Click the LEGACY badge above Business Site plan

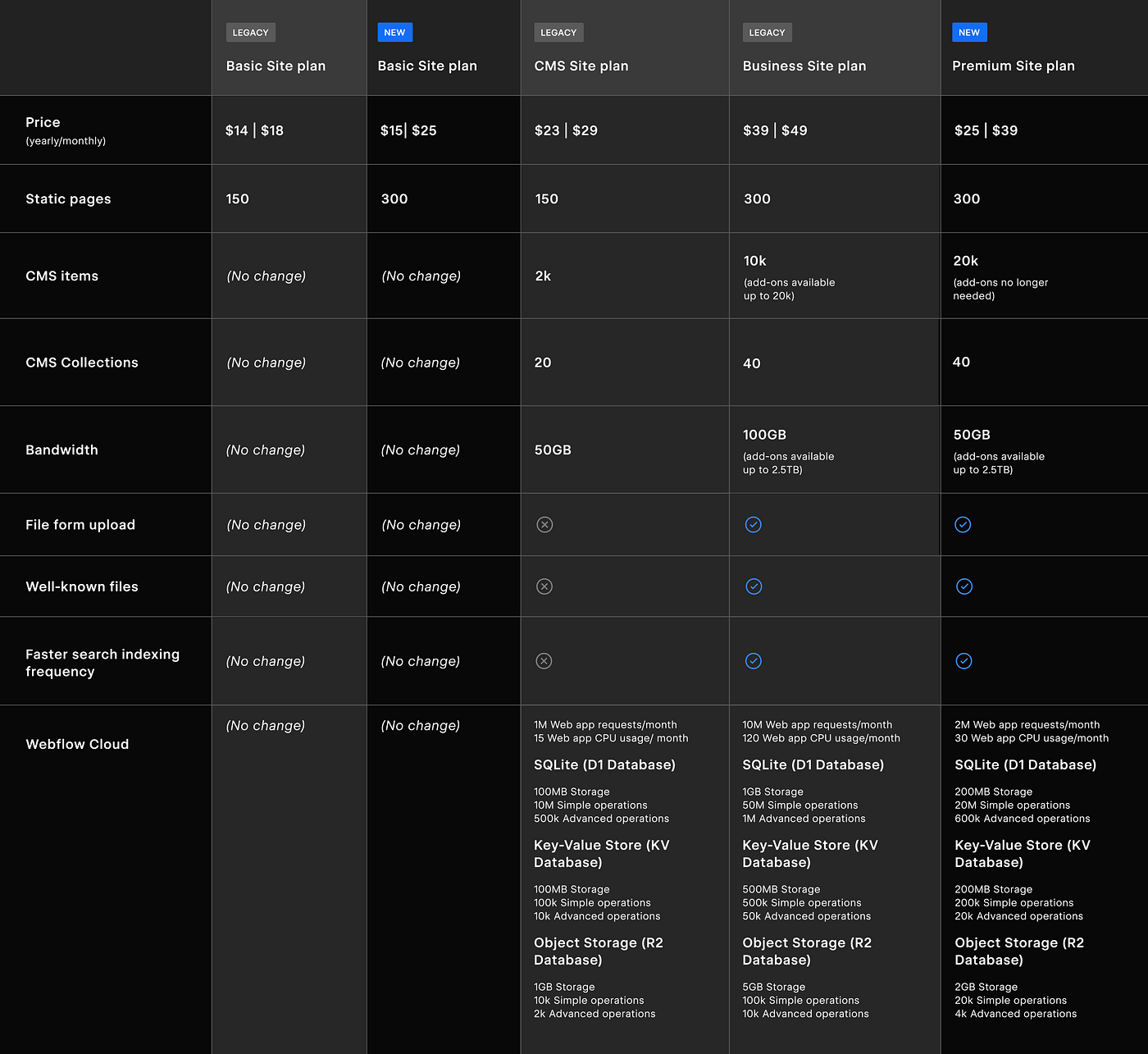pos(768,33)
